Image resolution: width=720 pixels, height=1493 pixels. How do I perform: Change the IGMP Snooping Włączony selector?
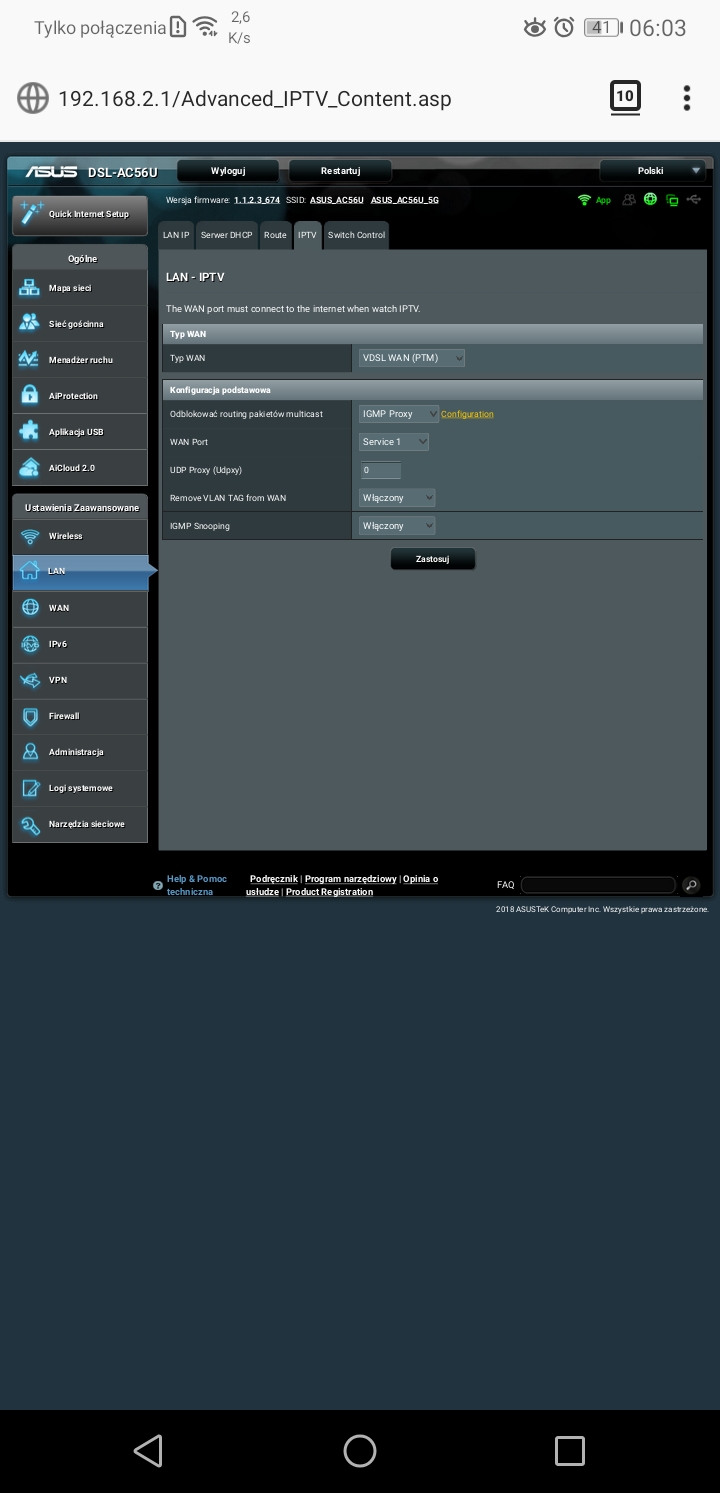(397, 526)
